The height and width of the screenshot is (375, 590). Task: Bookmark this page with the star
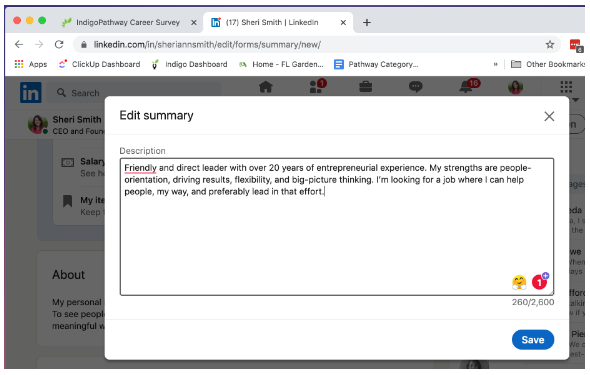pos(550,45)
